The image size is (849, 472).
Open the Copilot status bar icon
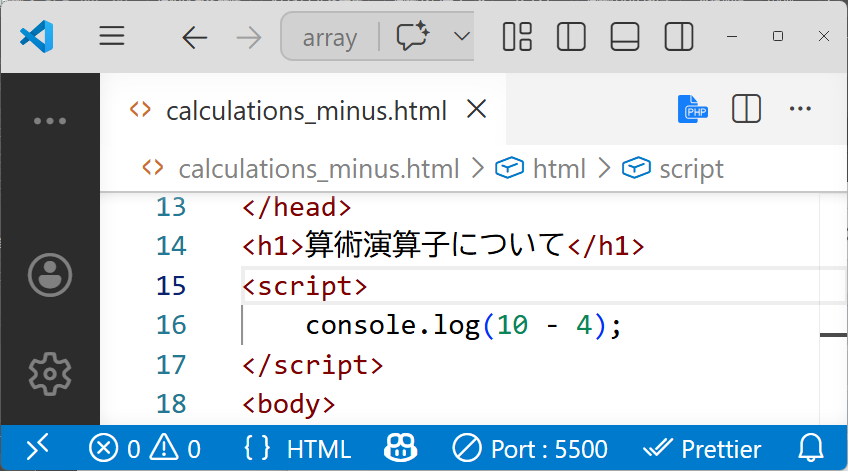click(x=401, y=448)
